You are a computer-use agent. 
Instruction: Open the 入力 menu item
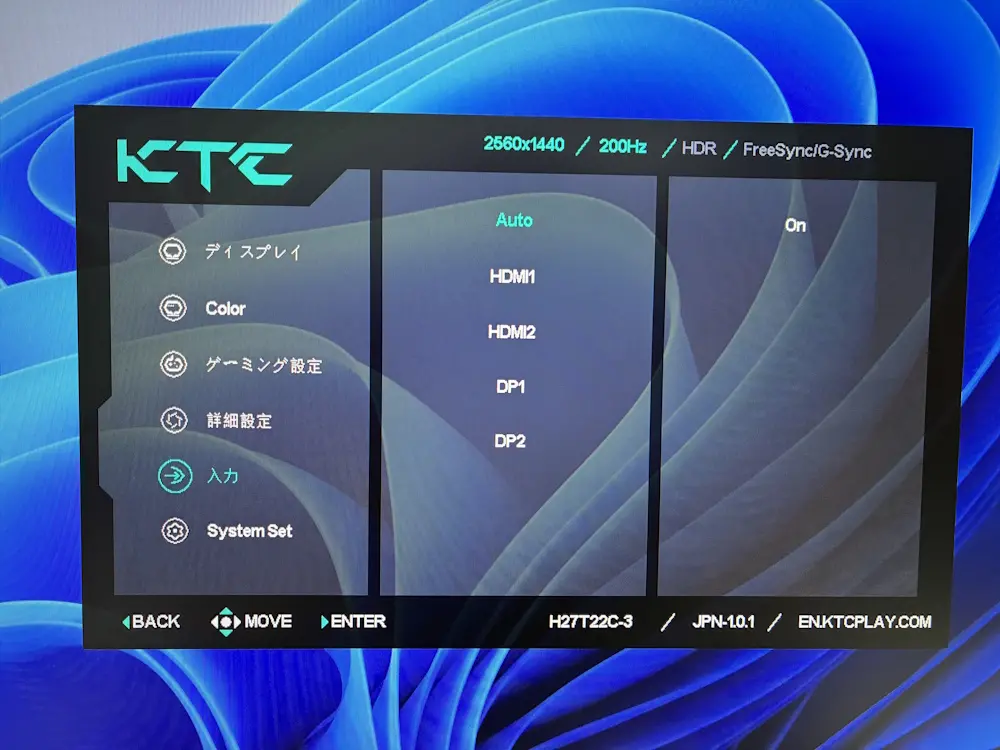(223, 476)
